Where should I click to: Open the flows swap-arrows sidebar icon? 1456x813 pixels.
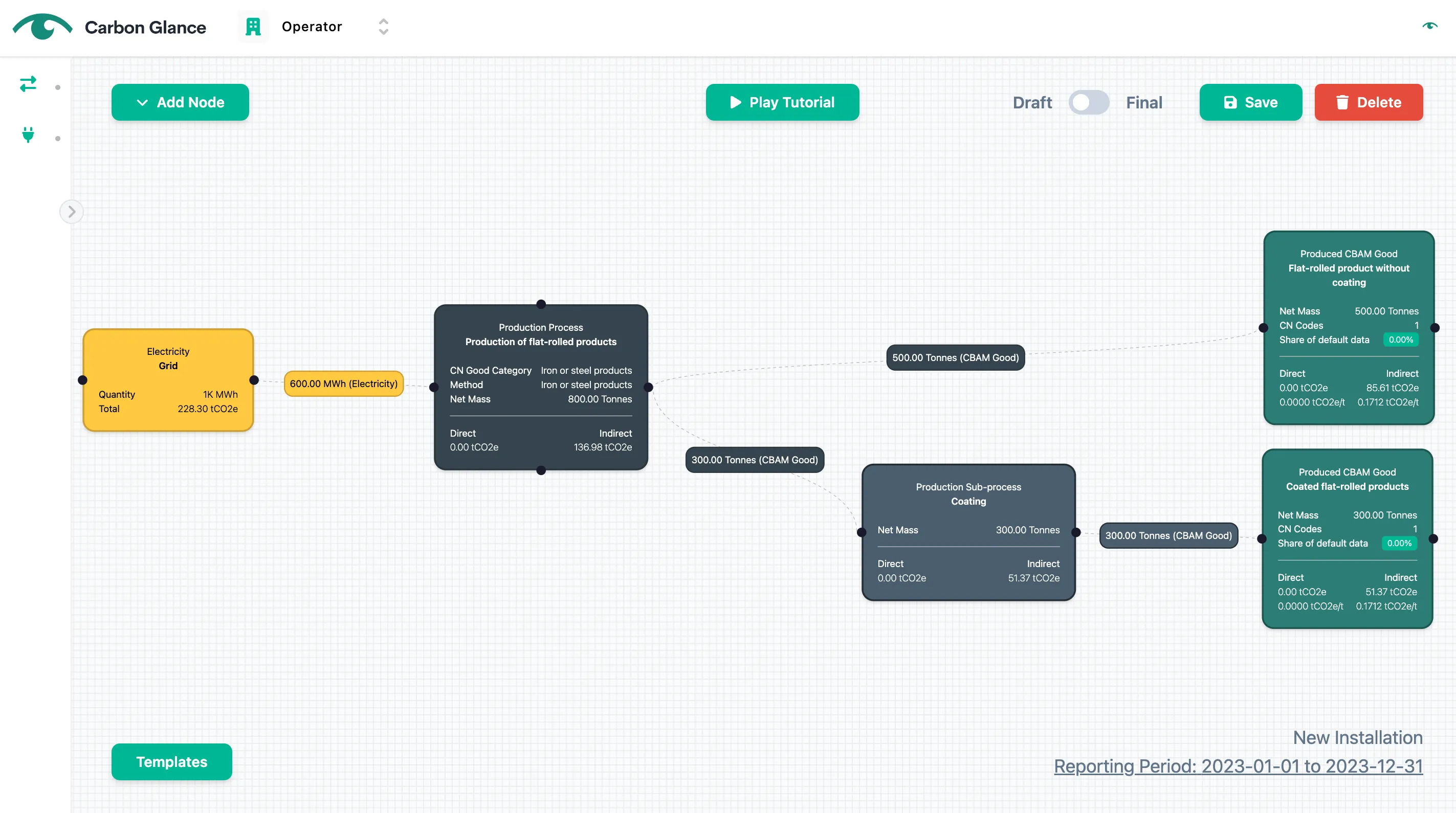(28, 84)
